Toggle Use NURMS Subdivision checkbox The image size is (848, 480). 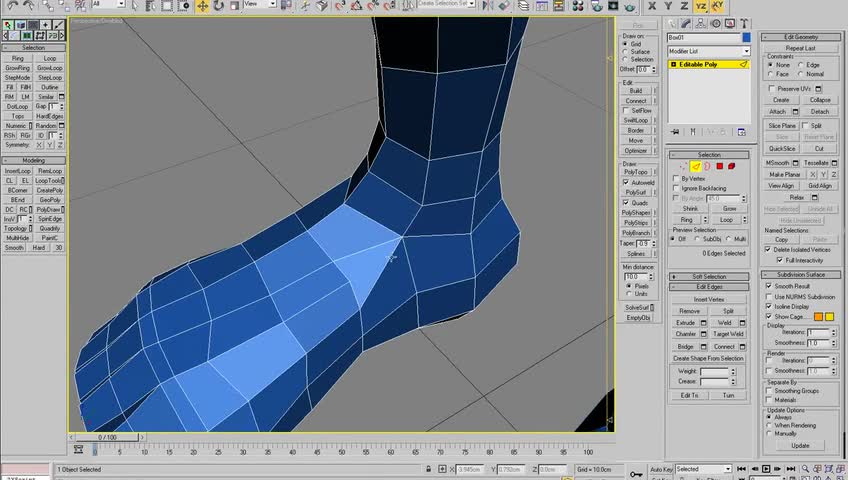(770, 297)
